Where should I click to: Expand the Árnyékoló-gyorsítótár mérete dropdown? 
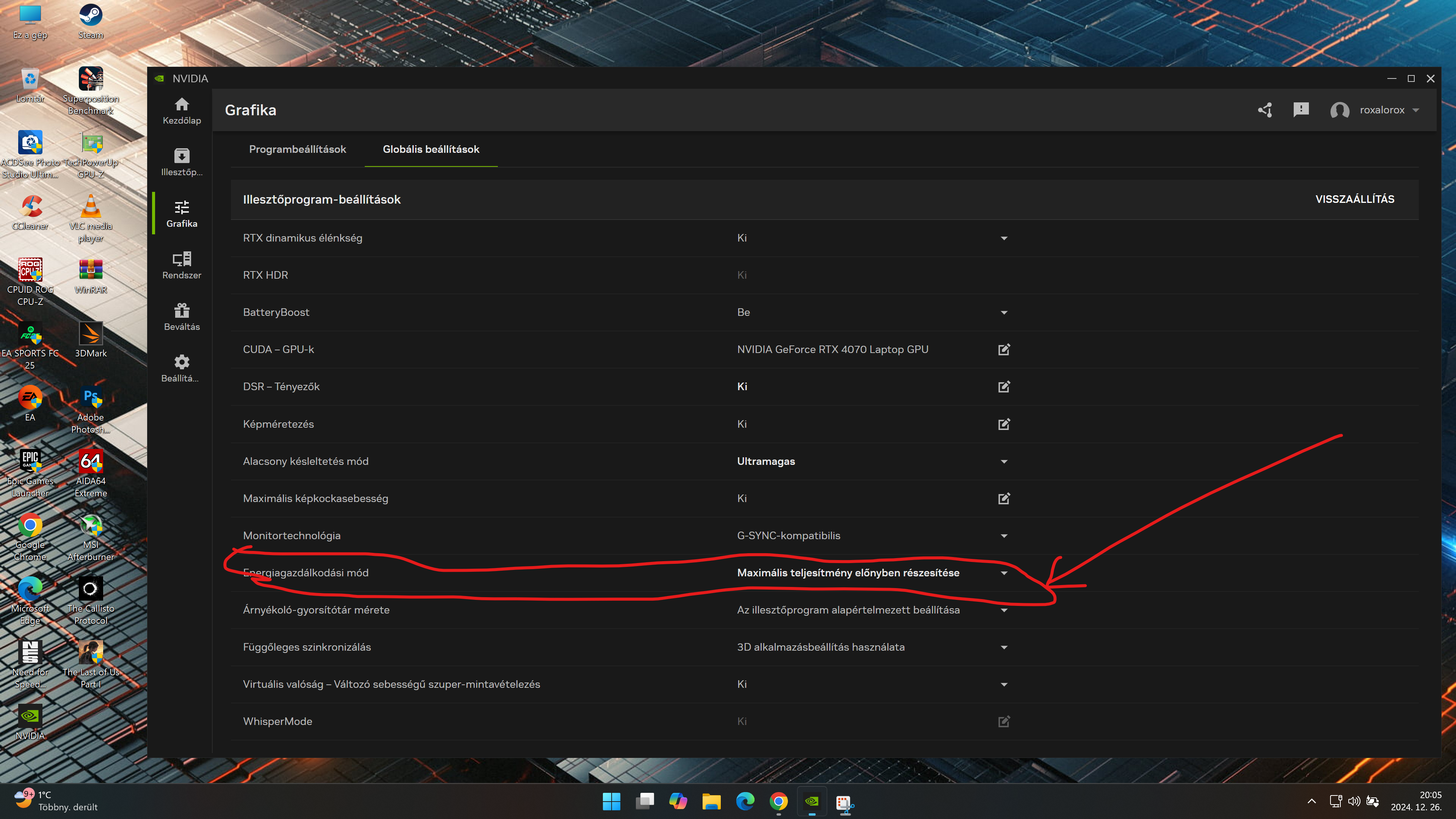point(1004,610)
